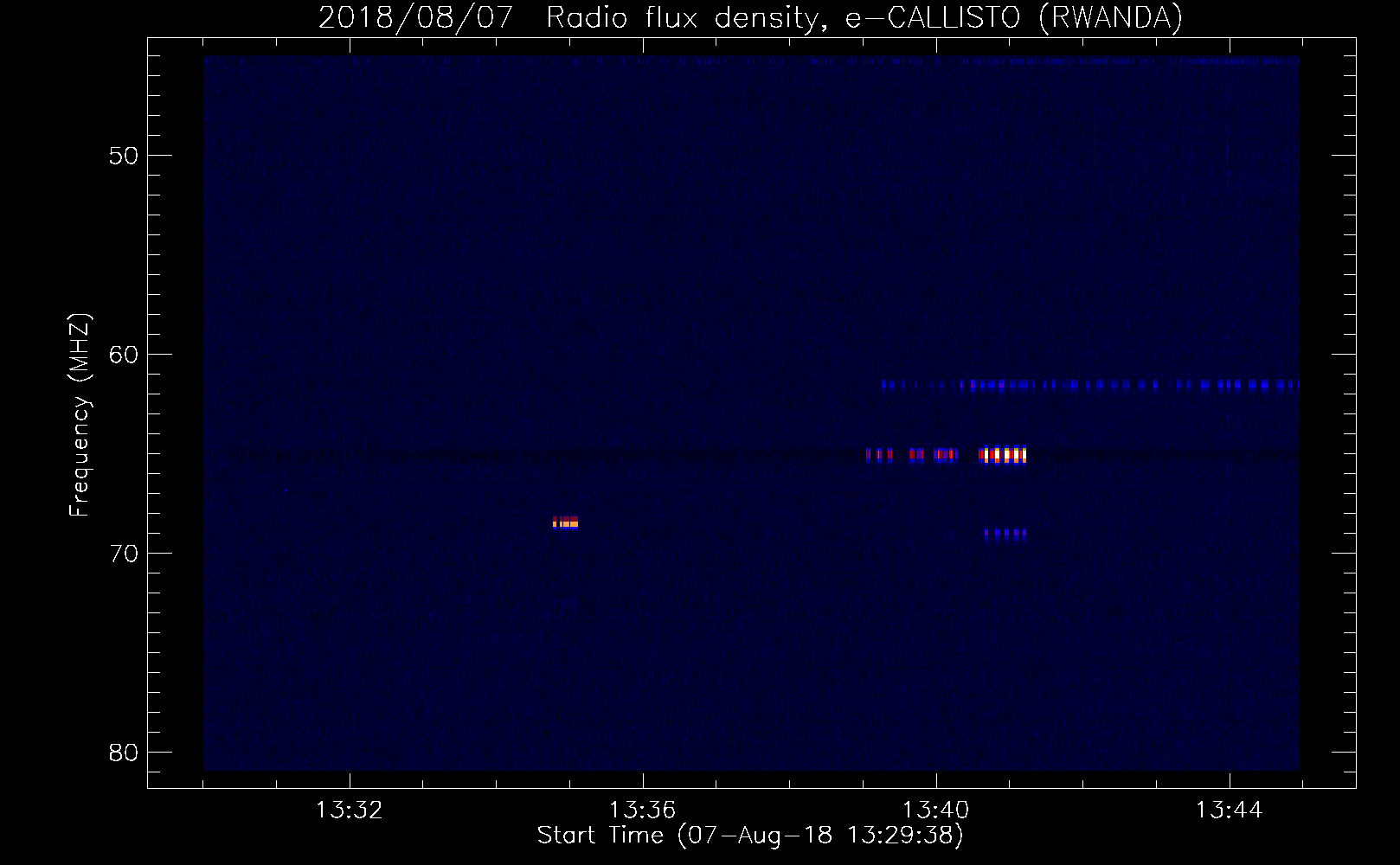The width and height of the screenshot is (1400, 865).
Task: Click the brightest yellow burst near 65 MHz
Action: 1003,455
